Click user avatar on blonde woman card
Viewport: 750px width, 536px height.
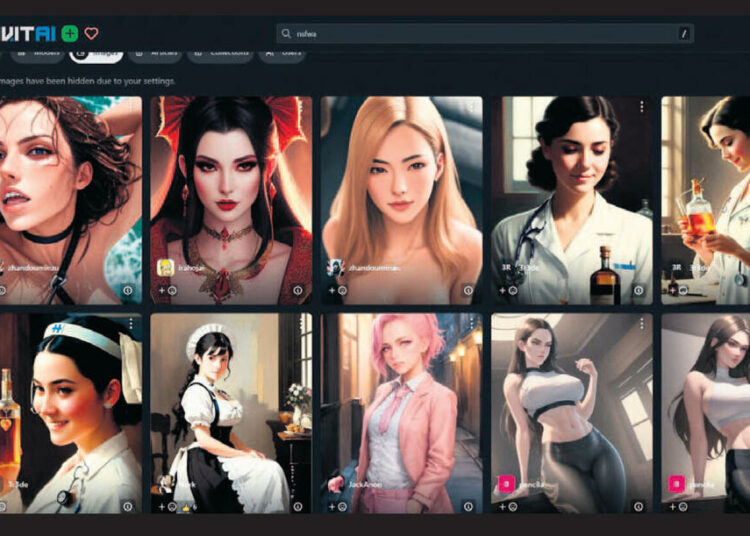[x=335, y=268]
